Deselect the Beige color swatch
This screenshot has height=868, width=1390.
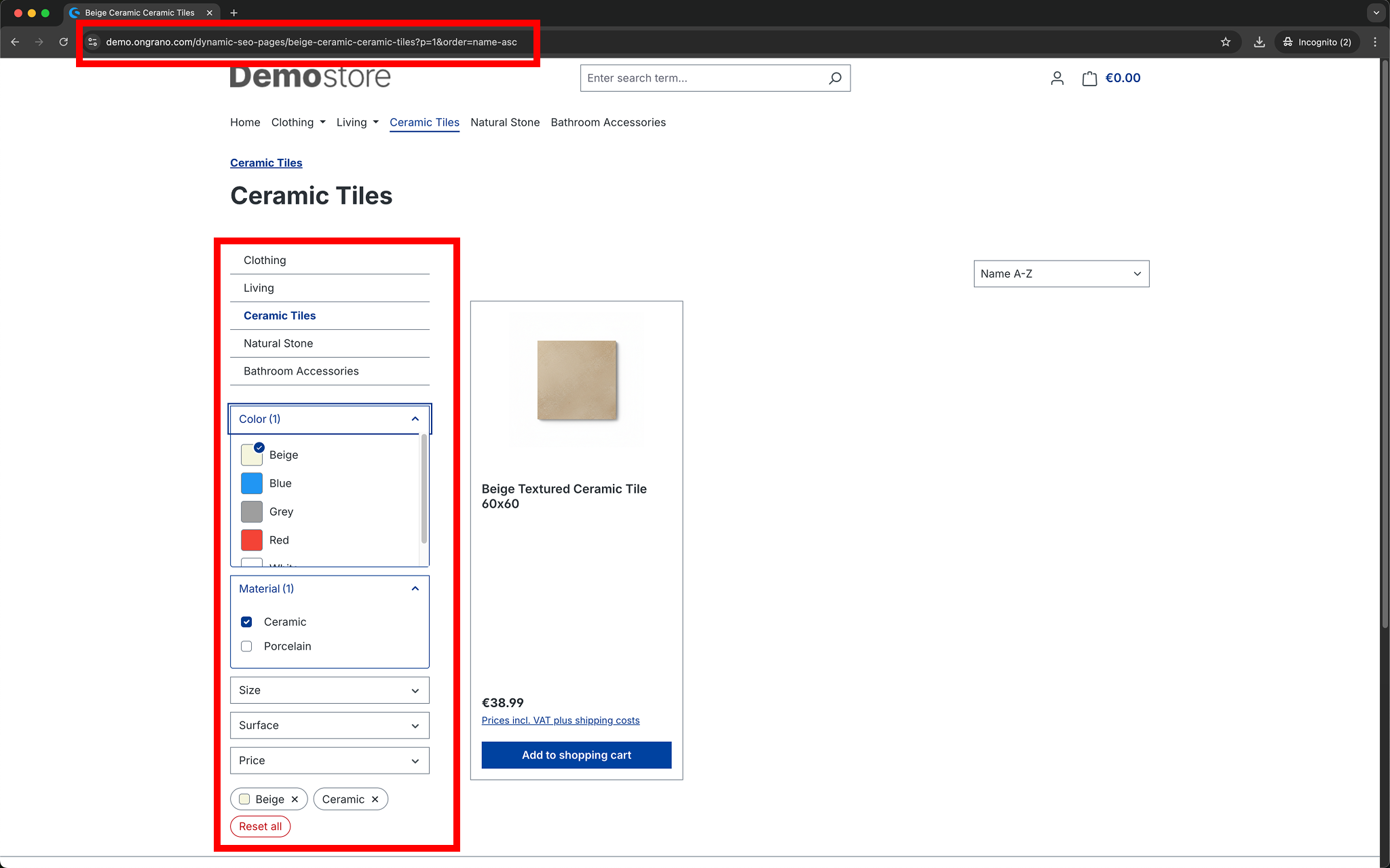click(252, 455)
